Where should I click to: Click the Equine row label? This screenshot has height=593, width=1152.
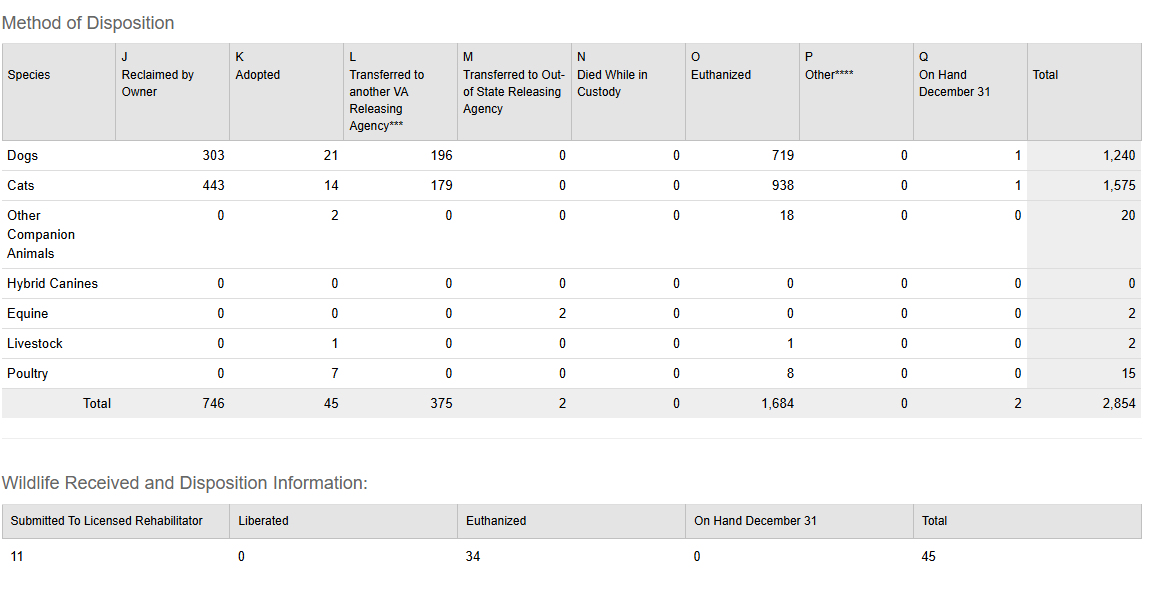point(27,314)
